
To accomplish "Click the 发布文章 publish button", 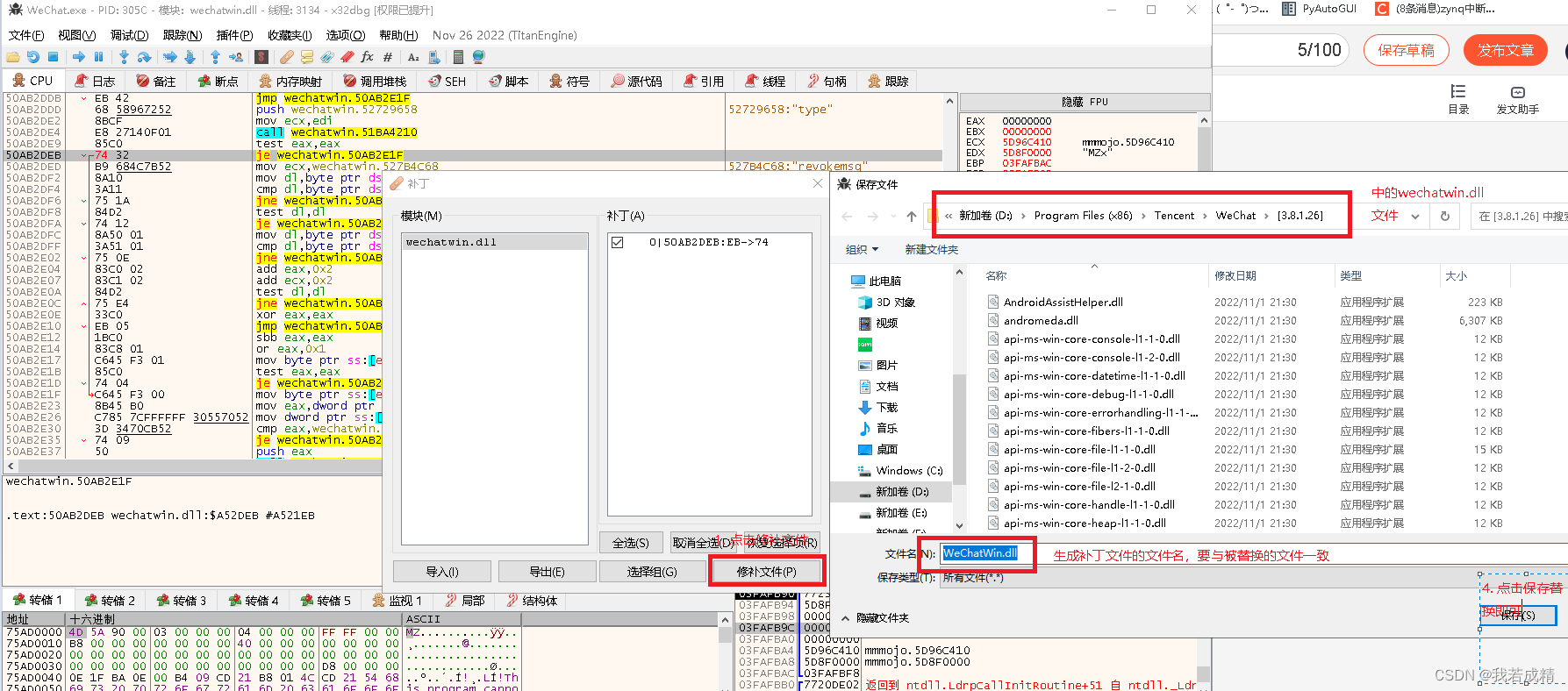I will pos(1506,50).
